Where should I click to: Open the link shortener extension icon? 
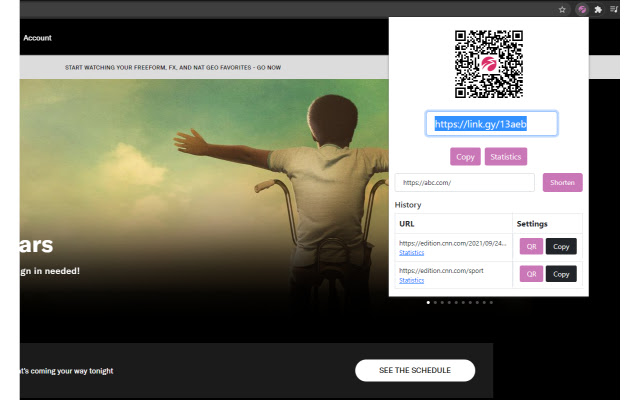[582, 9]
